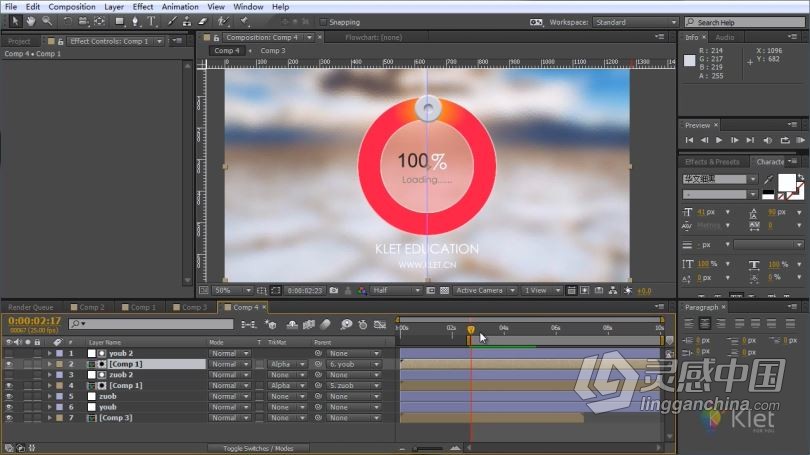Hide the Comp 3 layer in timeline
This screenshot has width=810, height=455.
pos(9,418)
